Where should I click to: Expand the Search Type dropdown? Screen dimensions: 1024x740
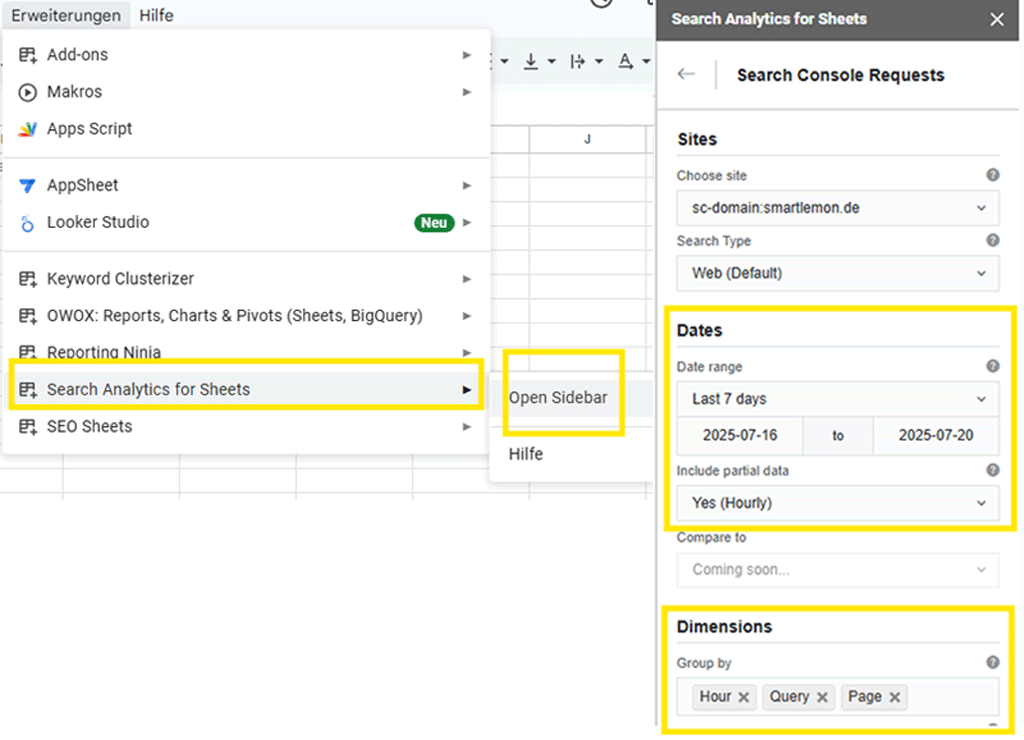point(838,273)
